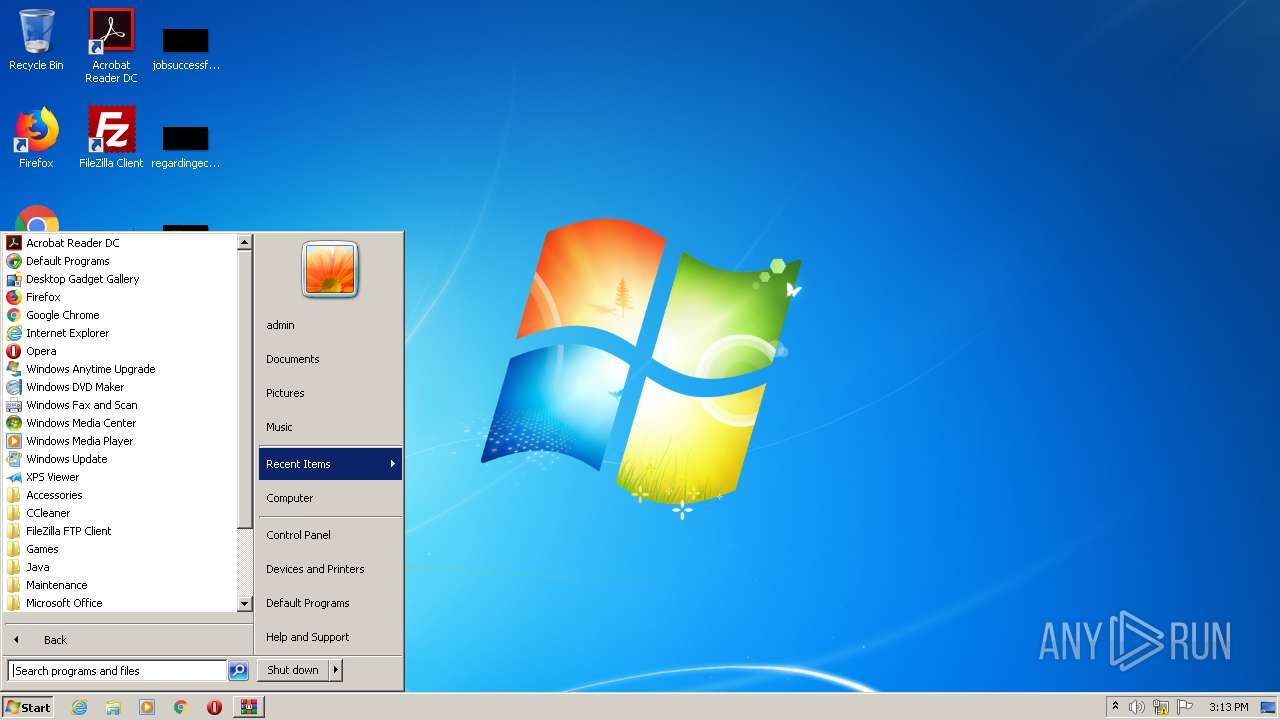The width and height of the screenshot is (1280, 720).
Task: Select the Firefox desktop shortcut
Action: coord(36,138)
